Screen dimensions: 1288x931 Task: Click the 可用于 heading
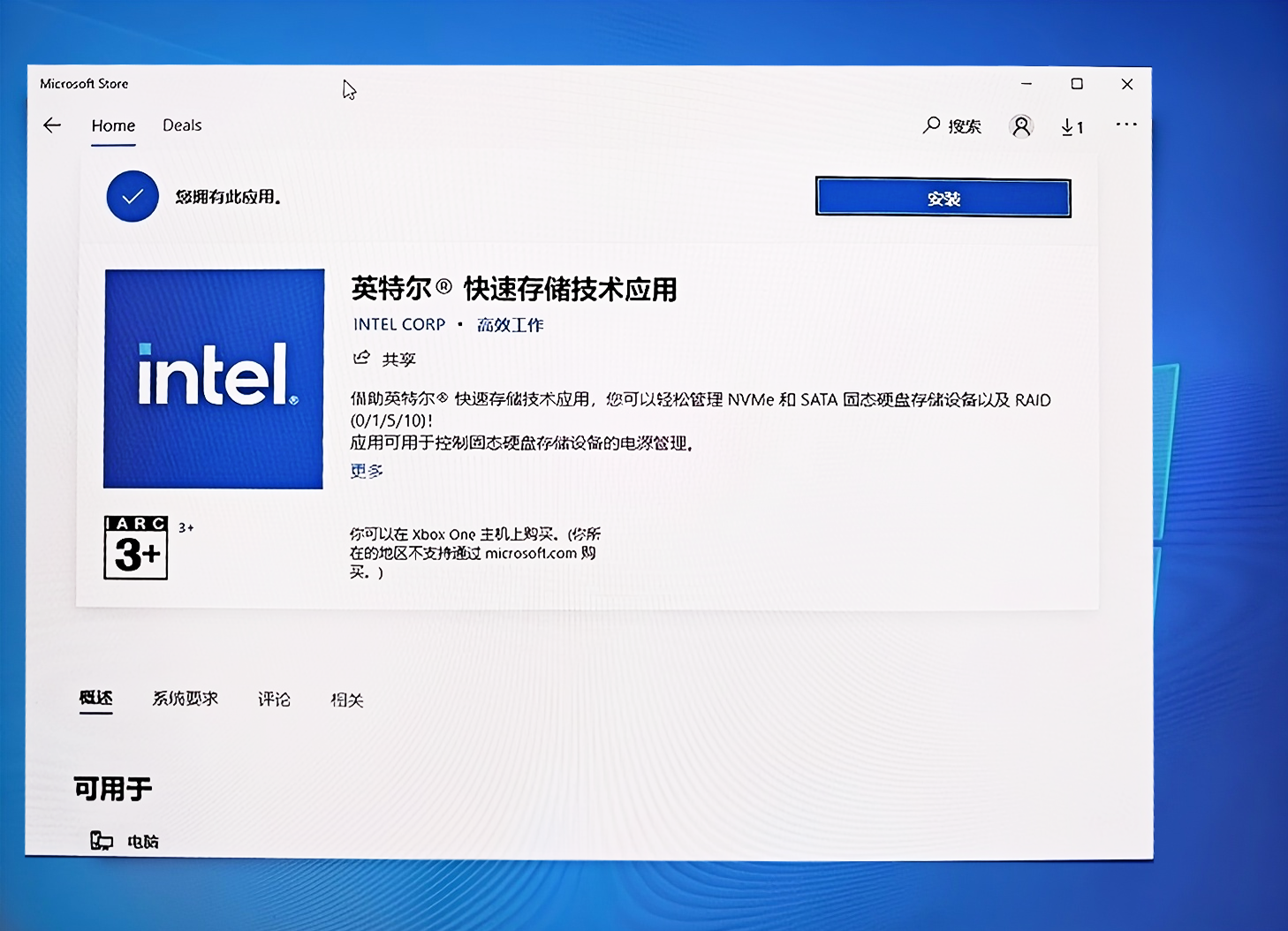(113, 788)
